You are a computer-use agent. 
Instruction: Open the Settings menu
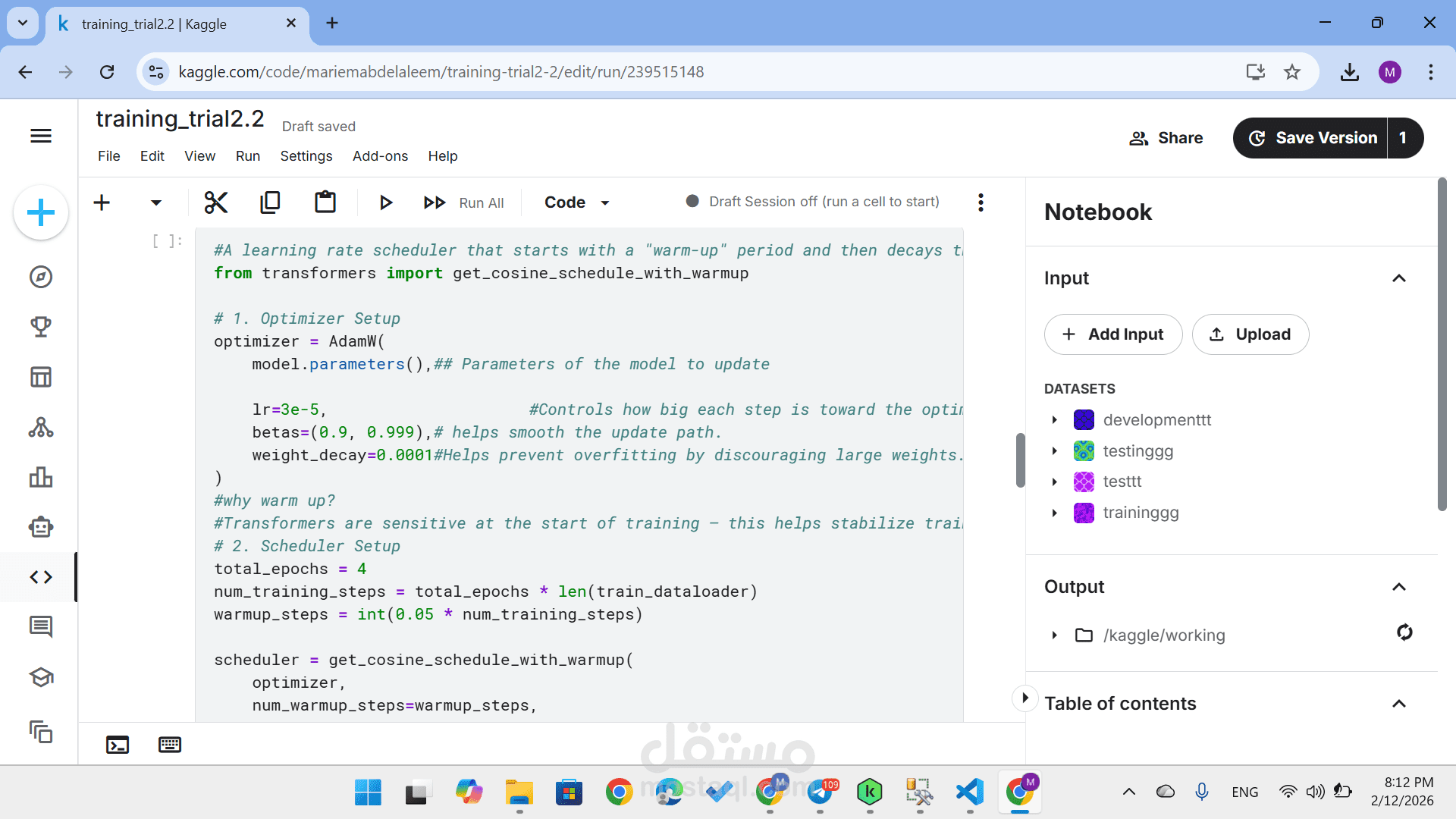[306, 156]
